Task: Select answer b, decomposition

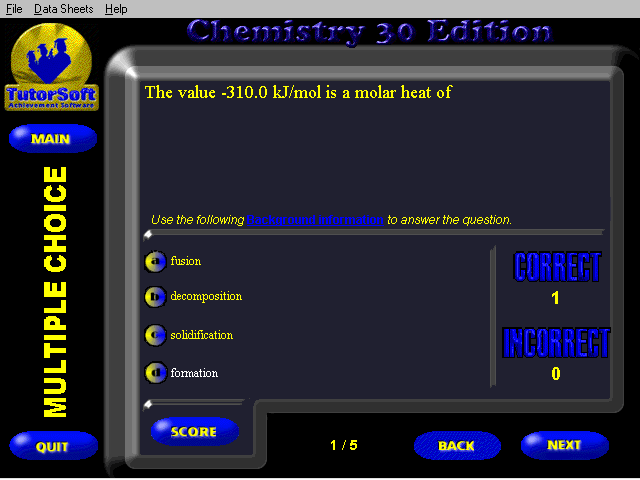Action: (155, 296)
